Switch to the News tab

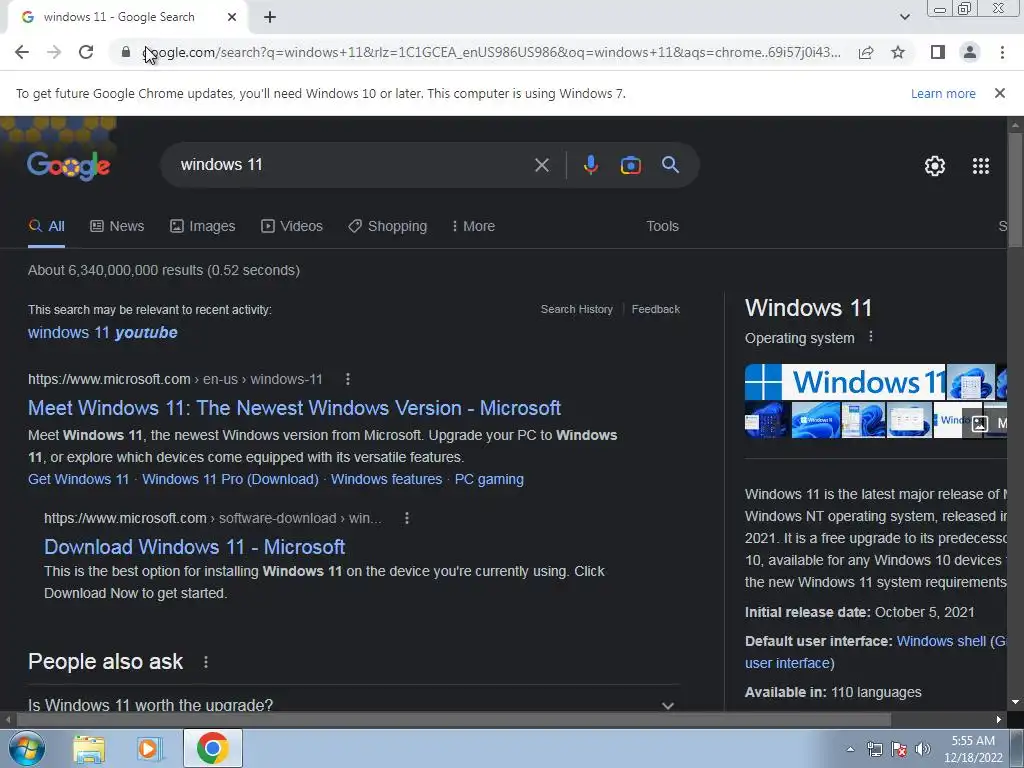(x=117, y=226)
